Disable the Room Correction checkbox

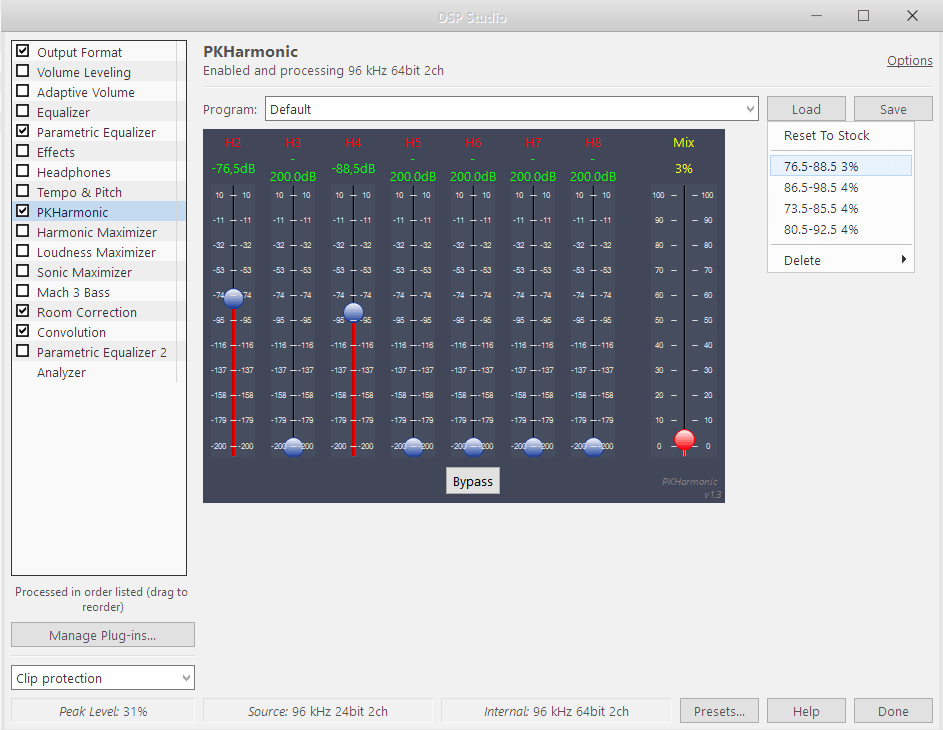point(23,311)
